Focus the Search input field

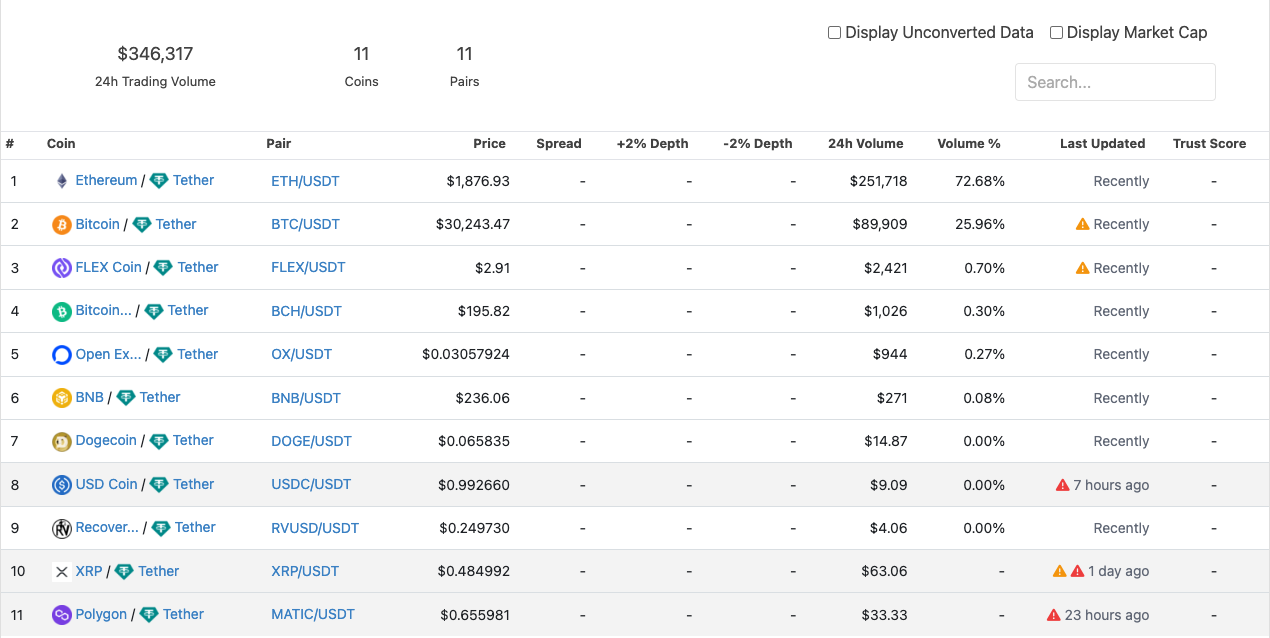[x=1115, y=82]
